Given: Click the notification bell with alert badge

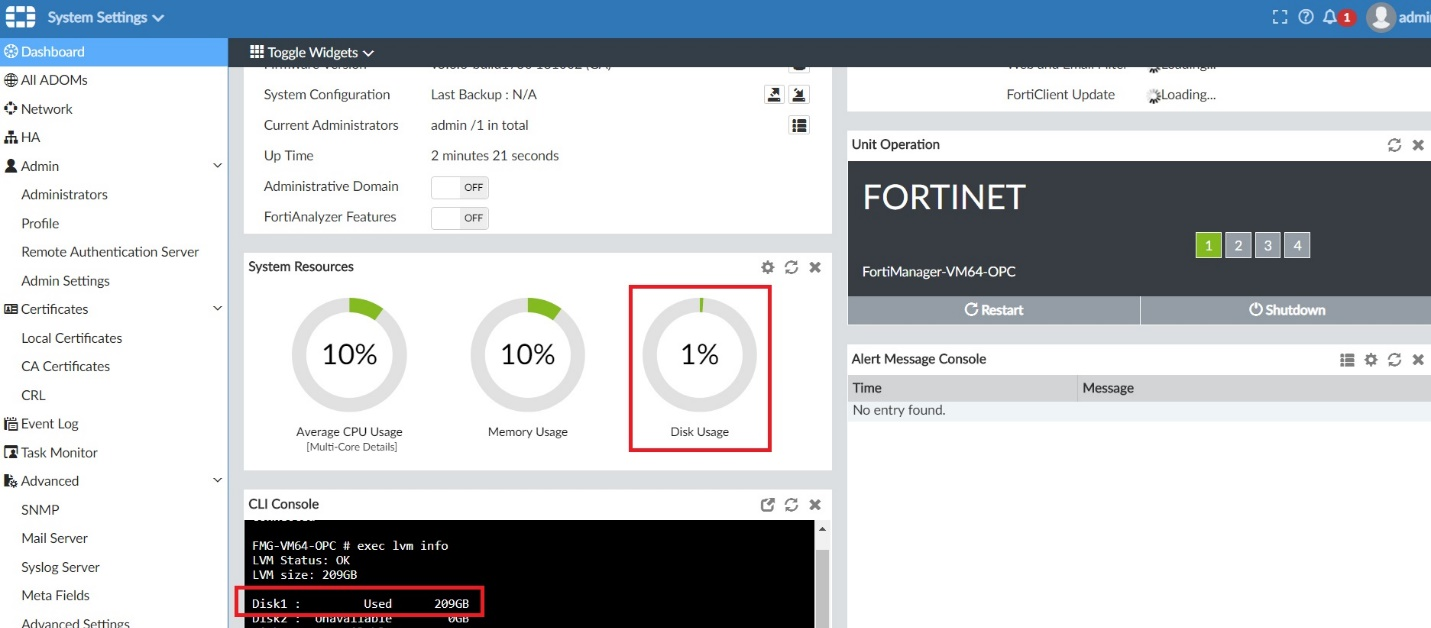Looking at the screenshot, I should [x=1331, y=15].
